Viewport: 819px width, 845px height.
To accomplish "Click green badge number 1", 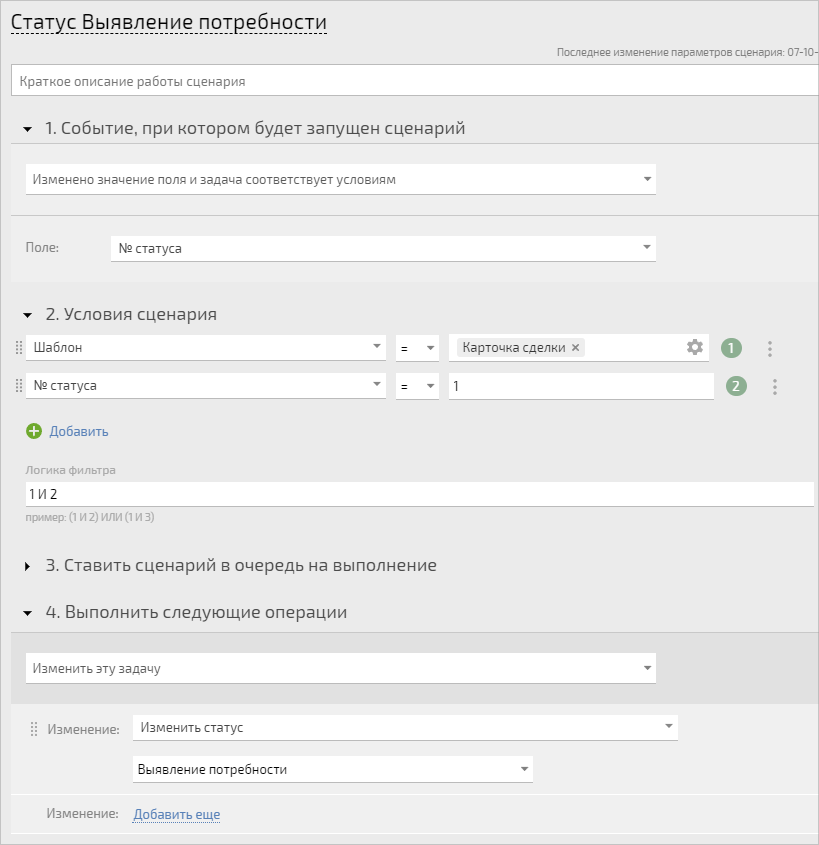I will (731, 348).
